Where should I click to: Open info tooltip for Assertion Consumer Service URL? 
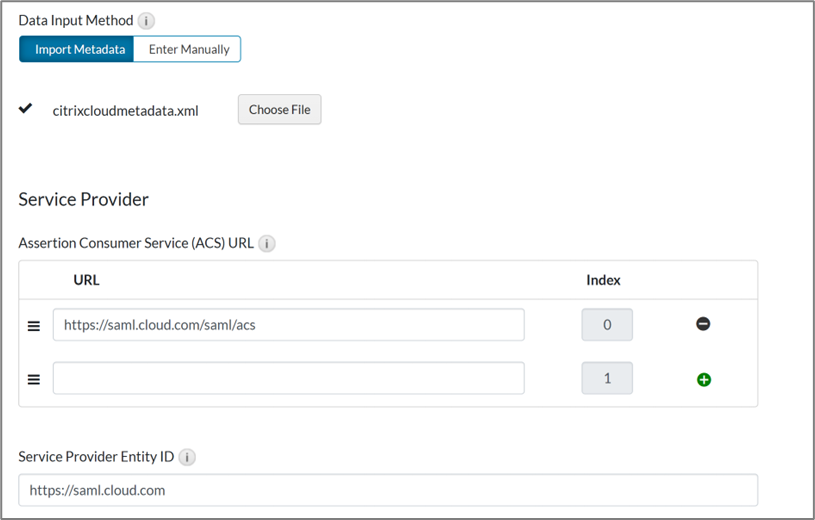(267, 243)
